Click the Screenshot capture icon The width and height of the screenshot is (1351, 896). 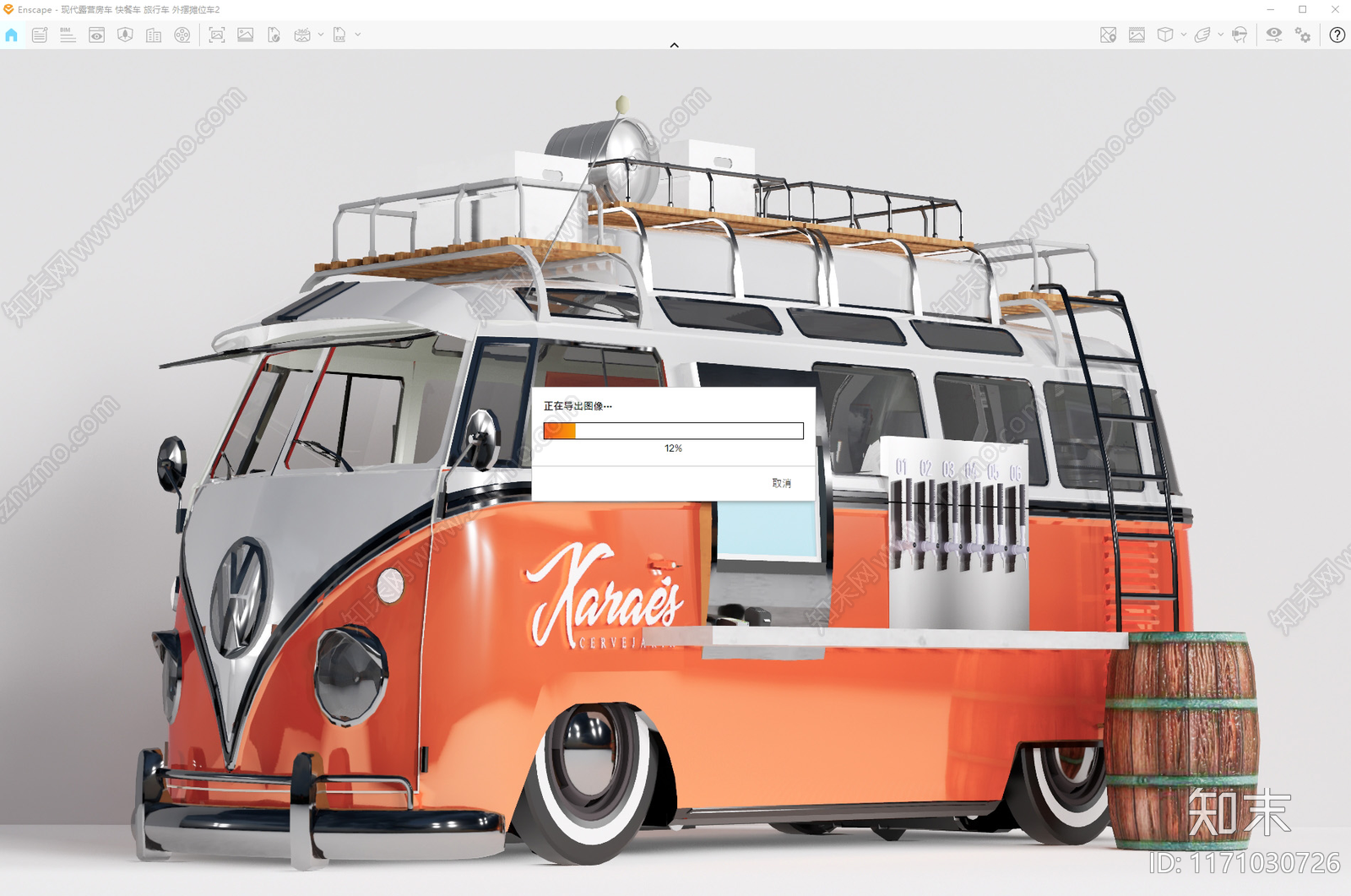pyautogui.click(x=217, y=35)
